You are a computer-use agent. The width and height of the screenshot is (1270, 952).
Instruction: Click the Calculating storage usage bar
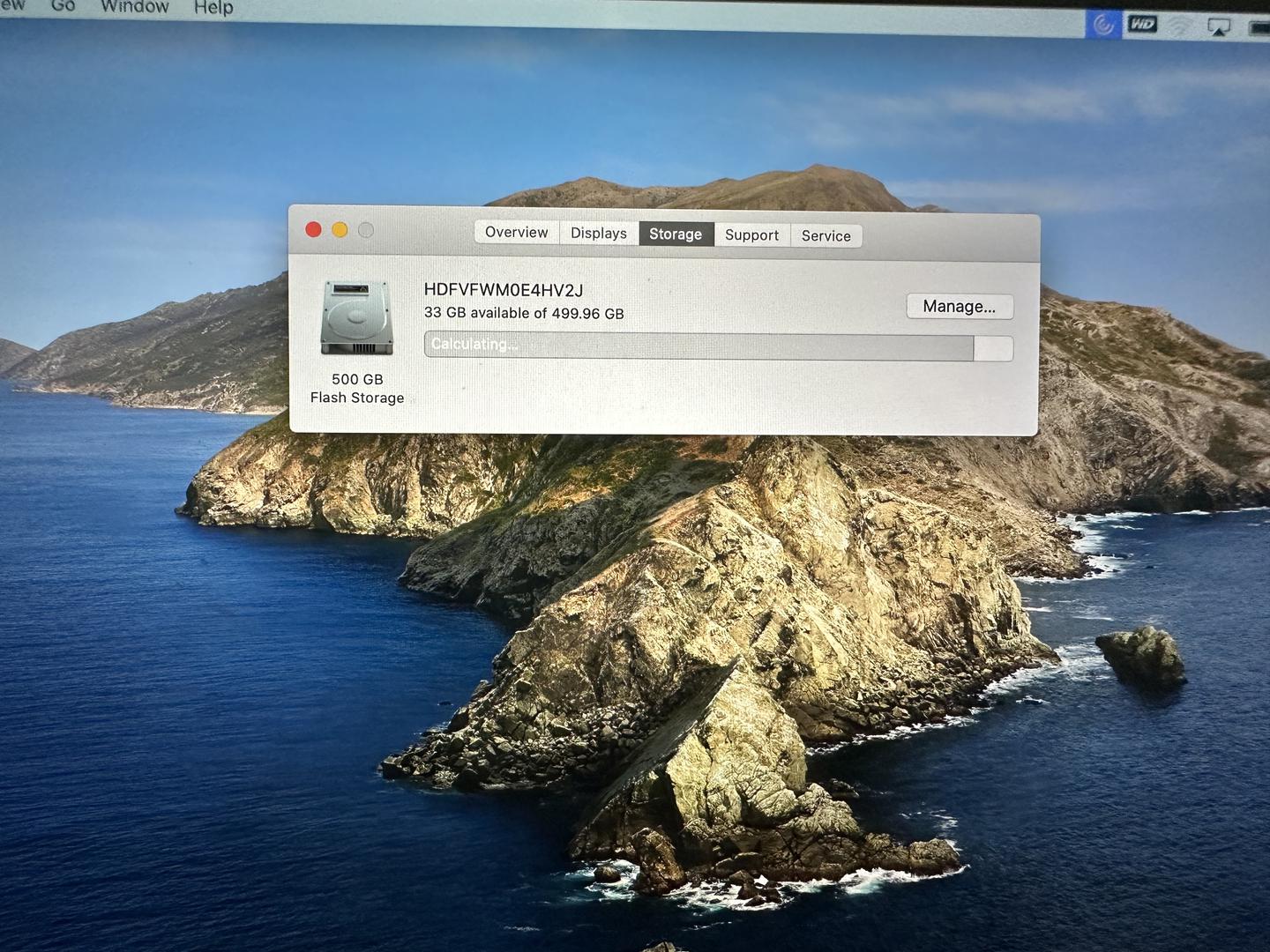click(x=718, y=346)
